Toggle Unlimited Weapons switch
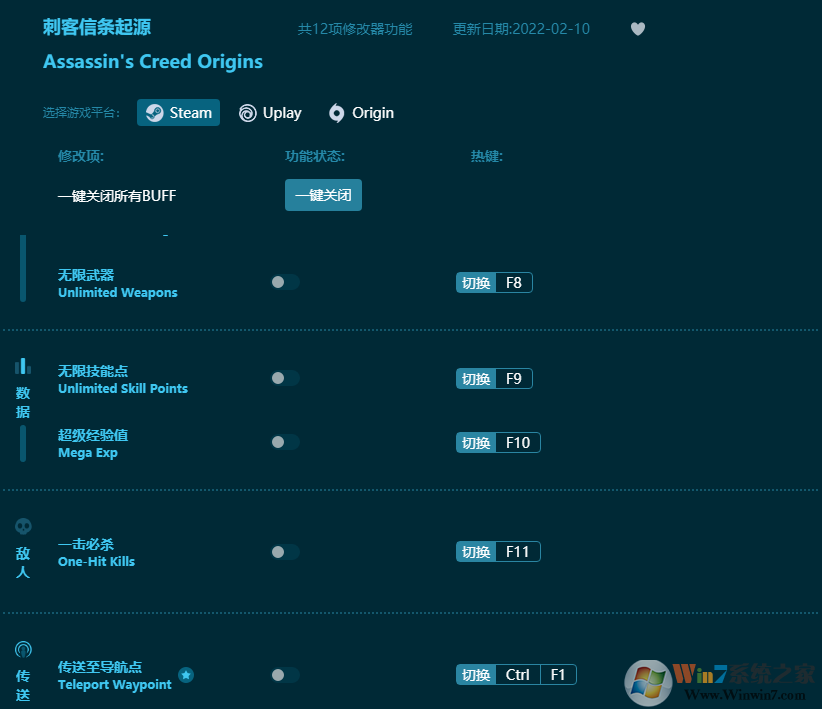Image resolution: width=822 pixels, height=709 pixels. click(285, 282)
